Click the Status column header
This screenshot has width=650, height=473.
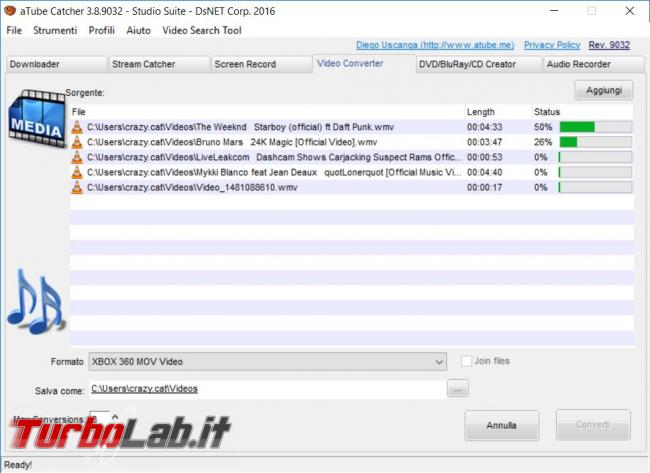point(582,112)
